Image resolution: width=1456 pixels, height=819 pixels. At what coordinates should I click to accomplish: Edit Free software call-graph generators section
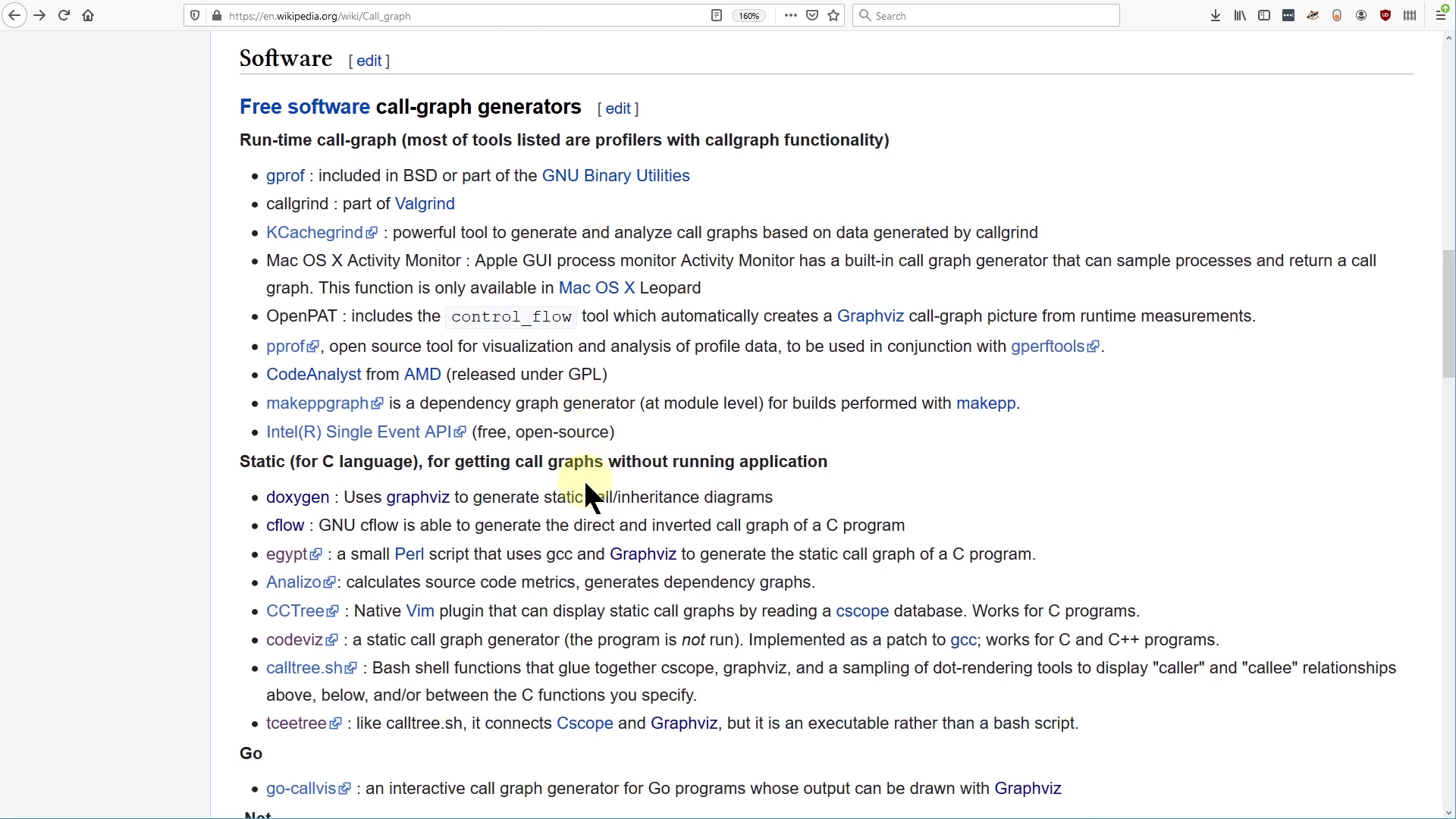pos(618,108)
